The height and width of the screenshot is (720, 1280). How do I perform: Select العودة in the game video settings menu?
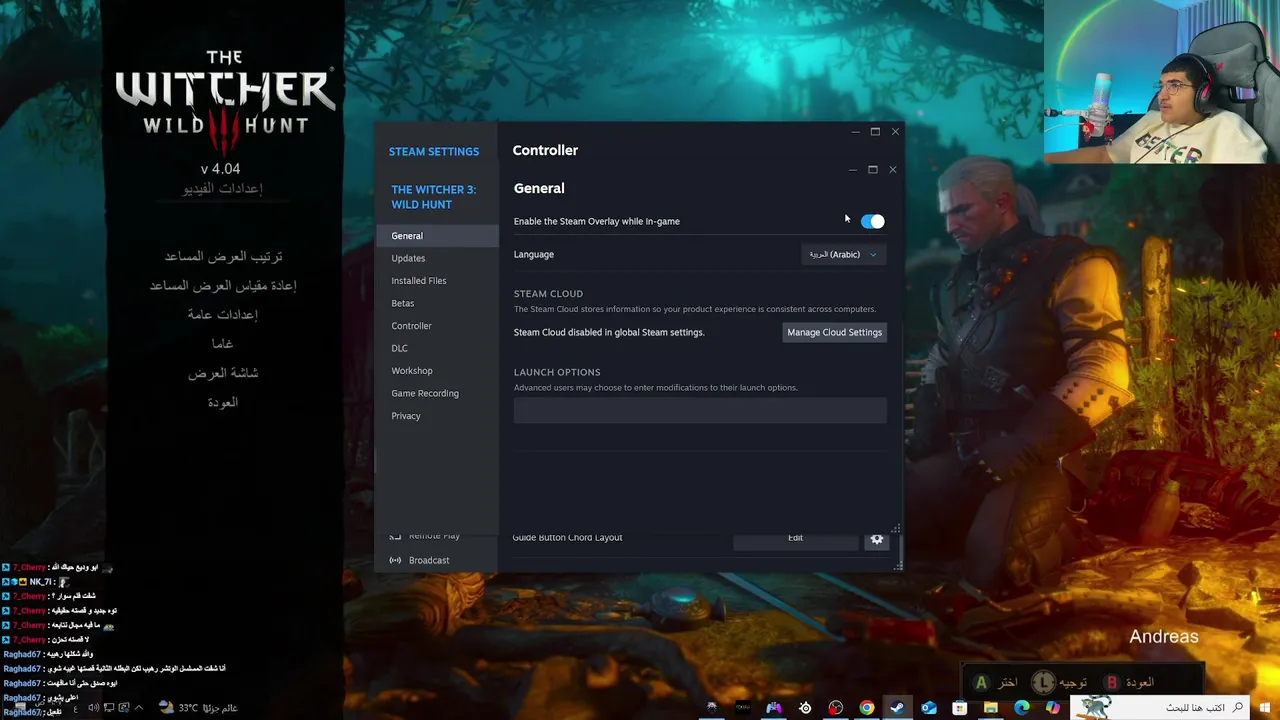pos(222,402)
